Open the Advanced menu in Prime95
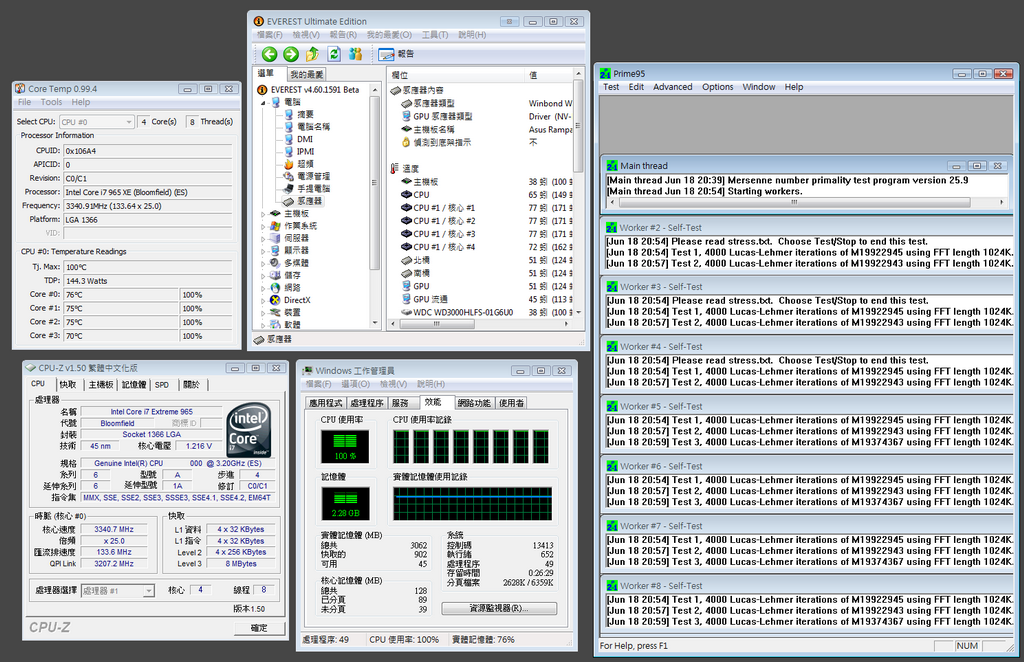Viewport: 1024px width, 662px height. (x=672, y=87)
